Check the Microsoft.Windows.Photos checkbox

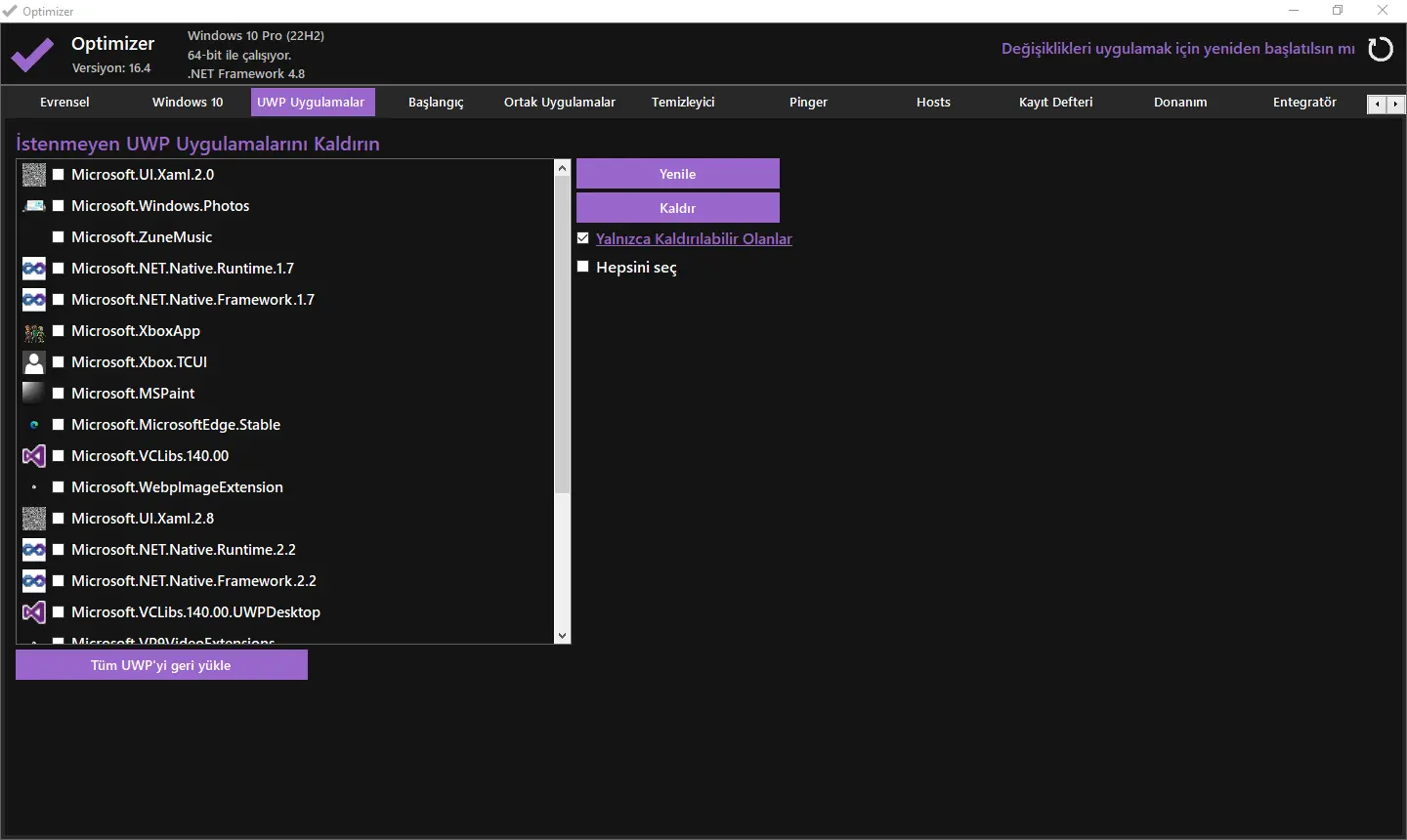pyautogui.click(x=59, y=206)
